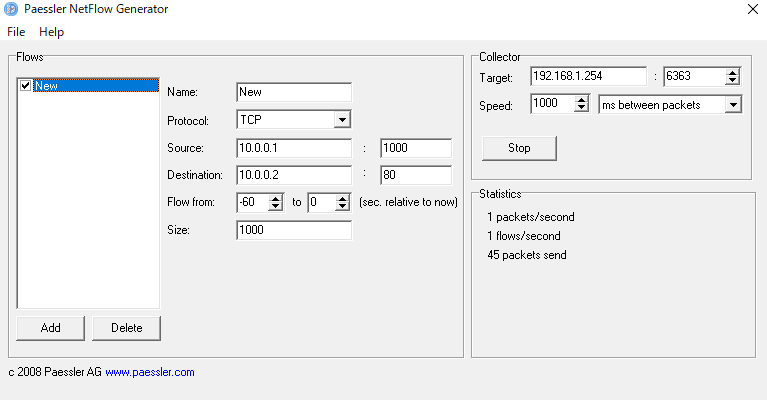Increase the Collector target port number
Image resolution: width=767 pixels, height=400 pixels.
(733, 72)
